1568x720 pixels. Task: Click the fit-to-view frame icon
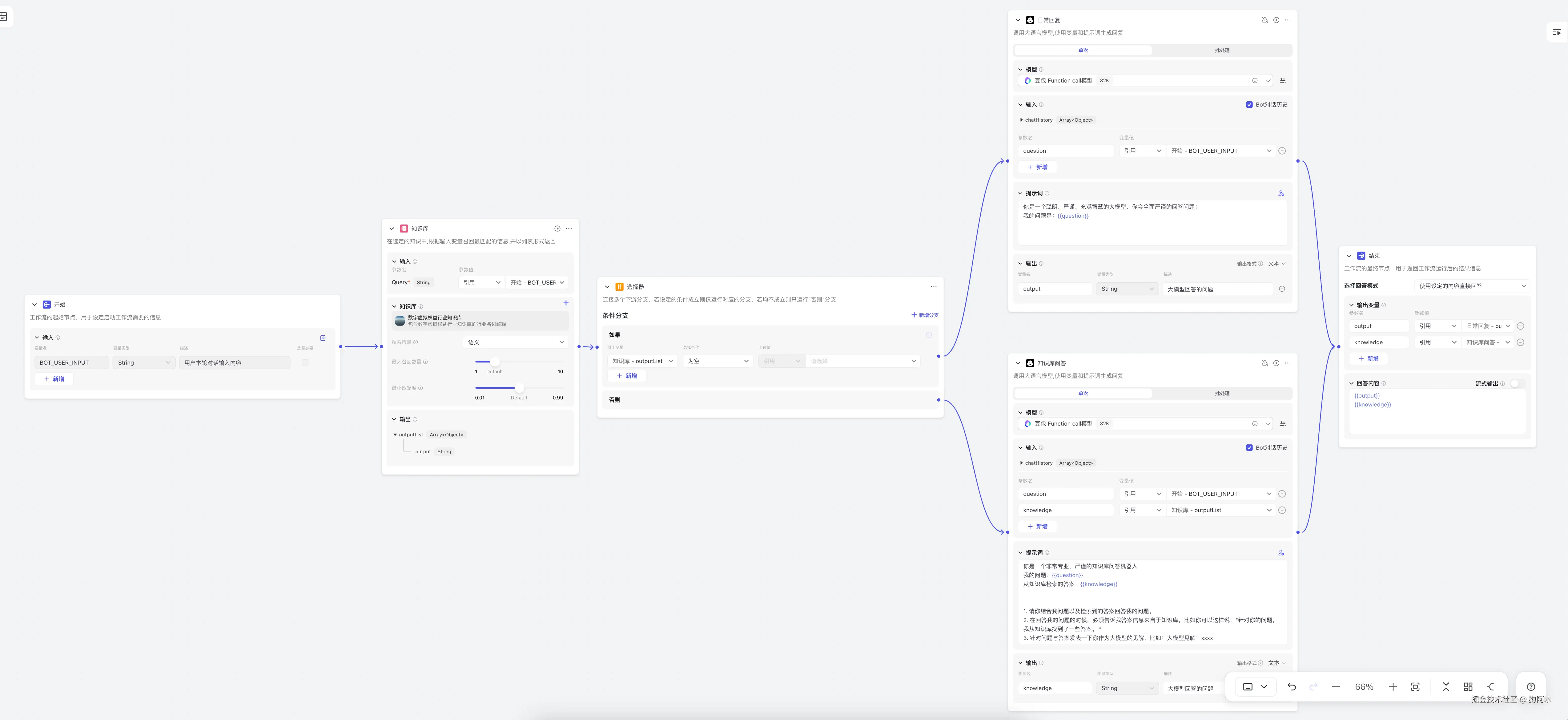click(1415, 686)
